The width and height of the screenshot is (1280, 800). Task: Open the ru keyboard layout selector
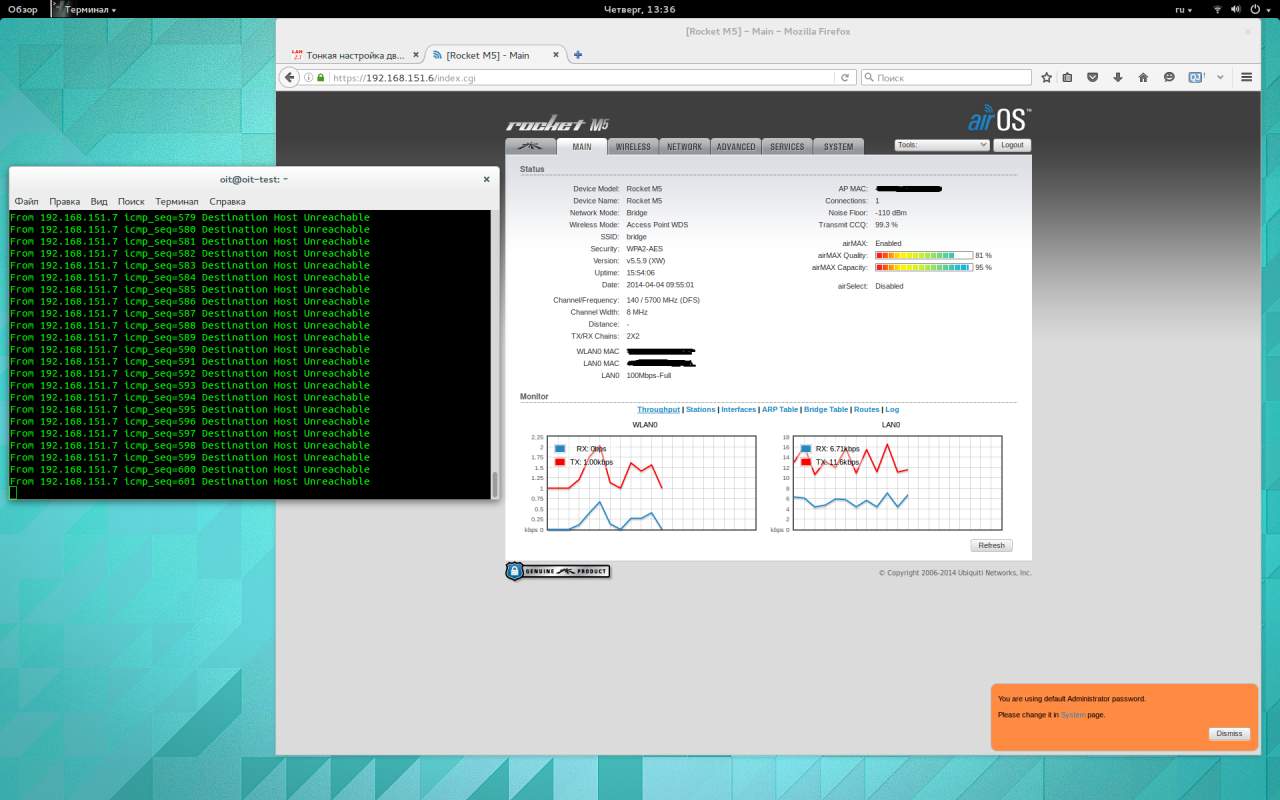1184,9
